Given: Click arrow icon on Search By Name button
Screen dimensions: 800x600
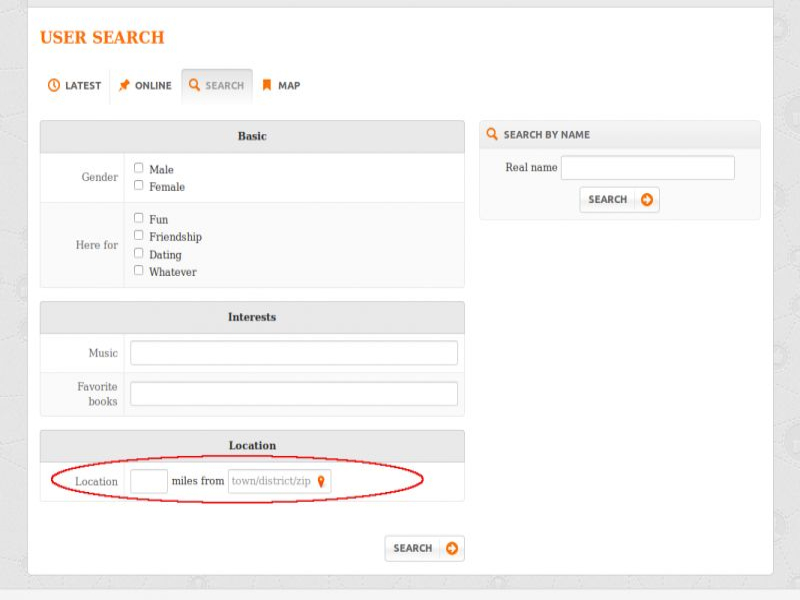Looking at the screenshot, I should tap(647, 200).
